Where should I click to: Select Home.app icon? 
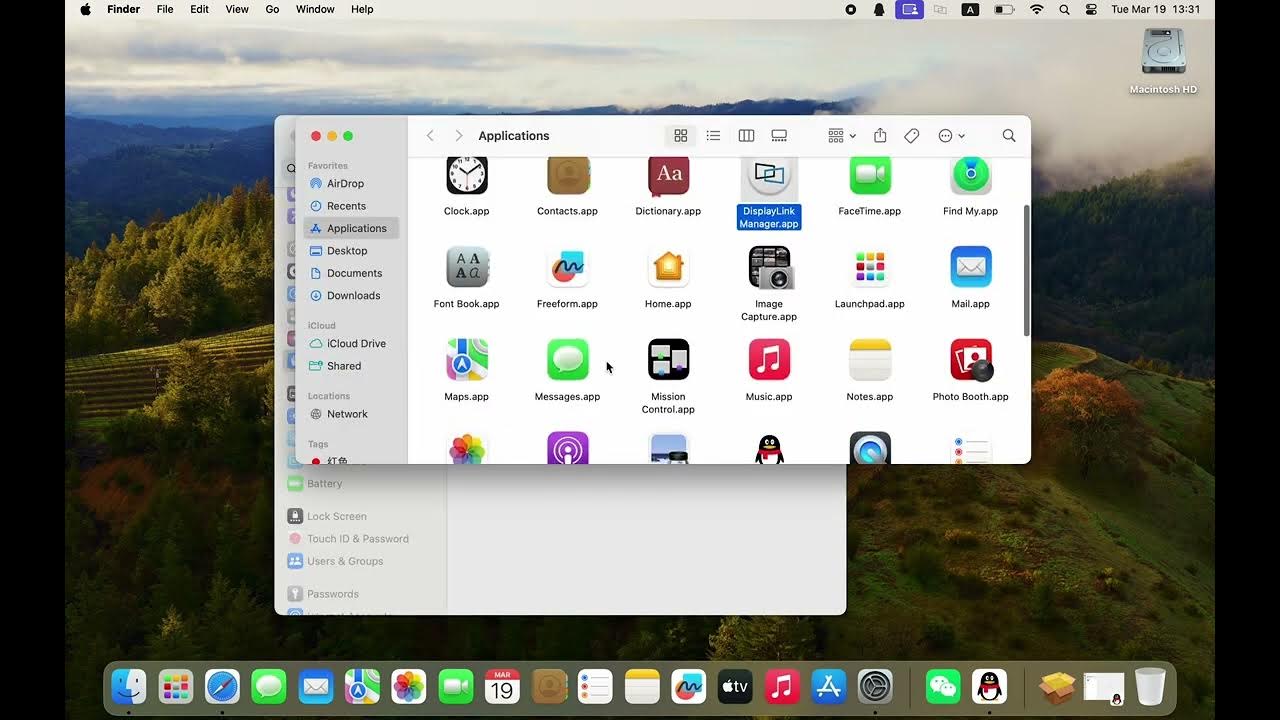click(669, 267)
